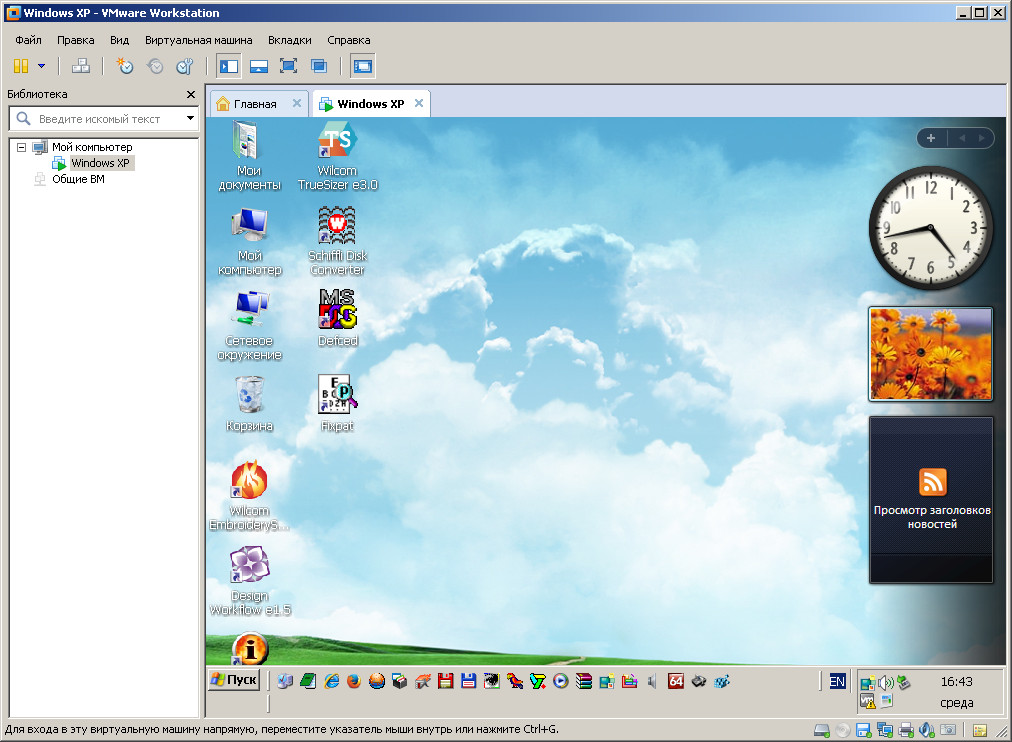The width and height of the screenshot is (1012, 742).
Task: Click the floppy drive status icon
Action: pos(864,730)
